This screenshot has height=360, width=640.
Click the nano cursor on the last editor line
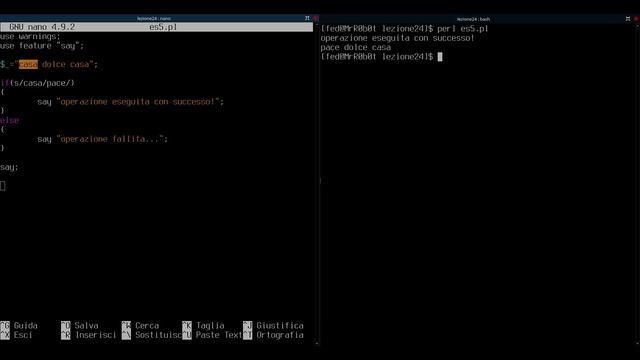click(2, 186)
